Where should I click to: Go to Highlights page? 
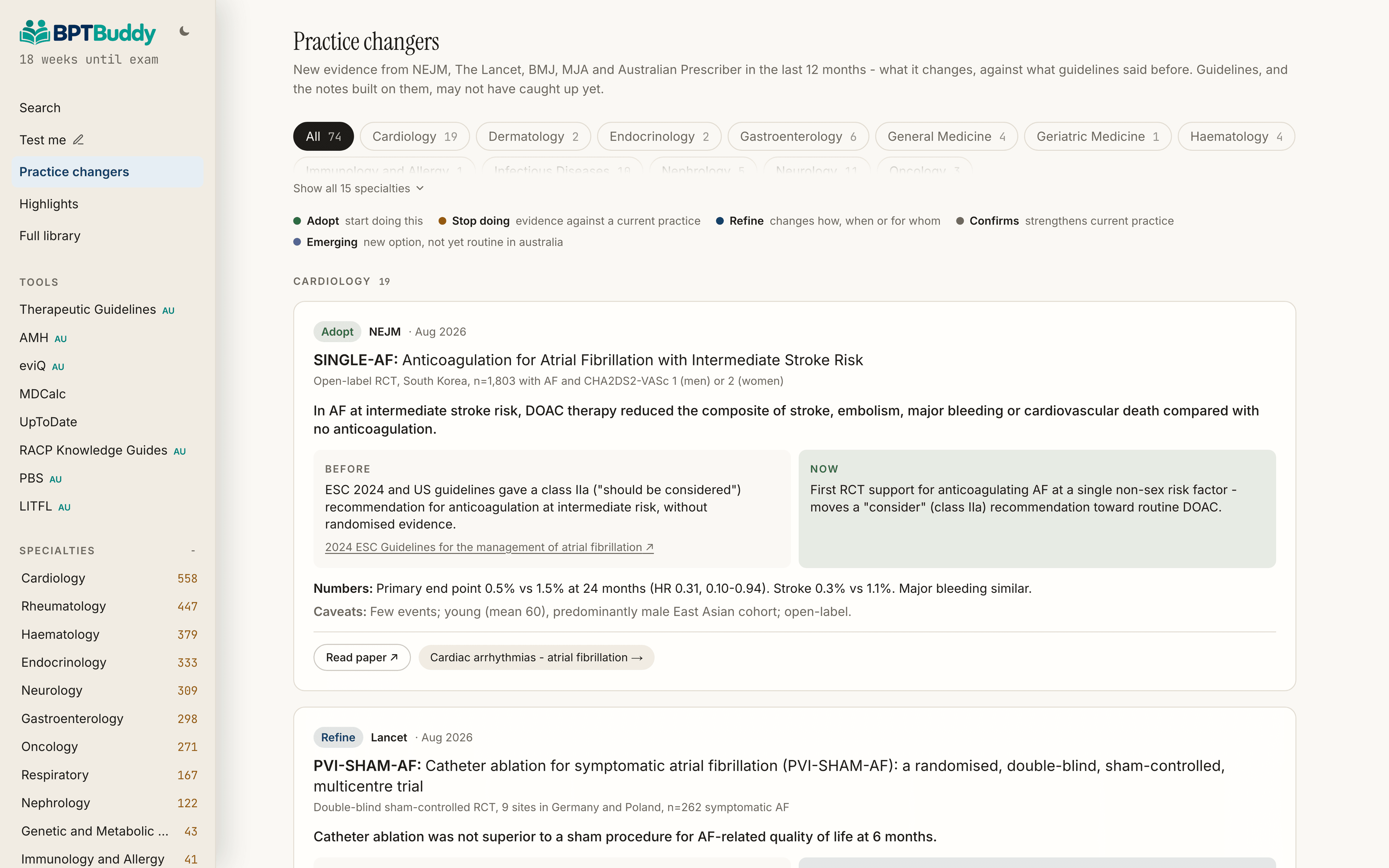[108, 204]
